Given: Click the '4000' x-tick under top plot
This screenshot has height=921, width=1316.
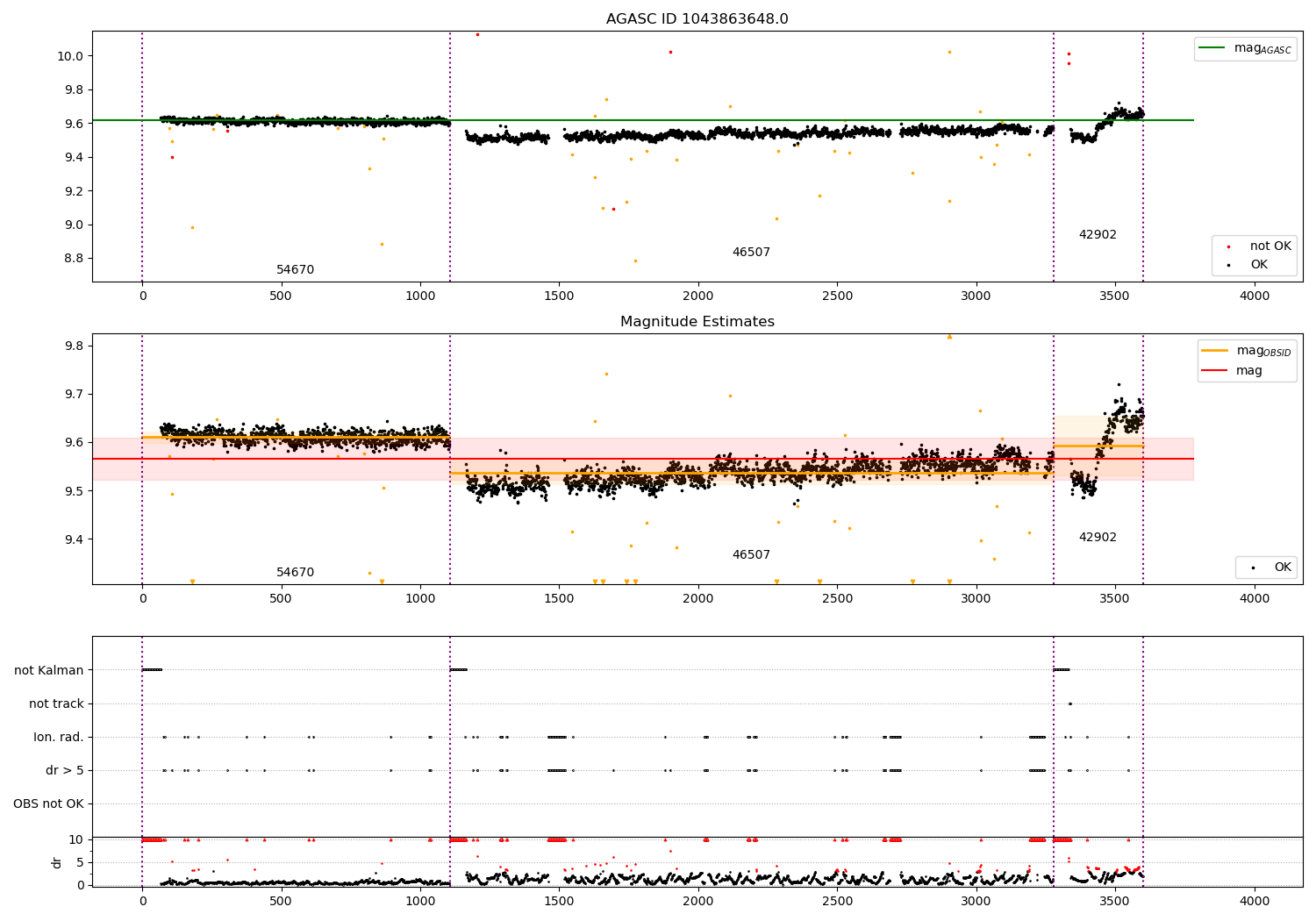Looking at the screenshot, I should click(x=1254, y=296).
